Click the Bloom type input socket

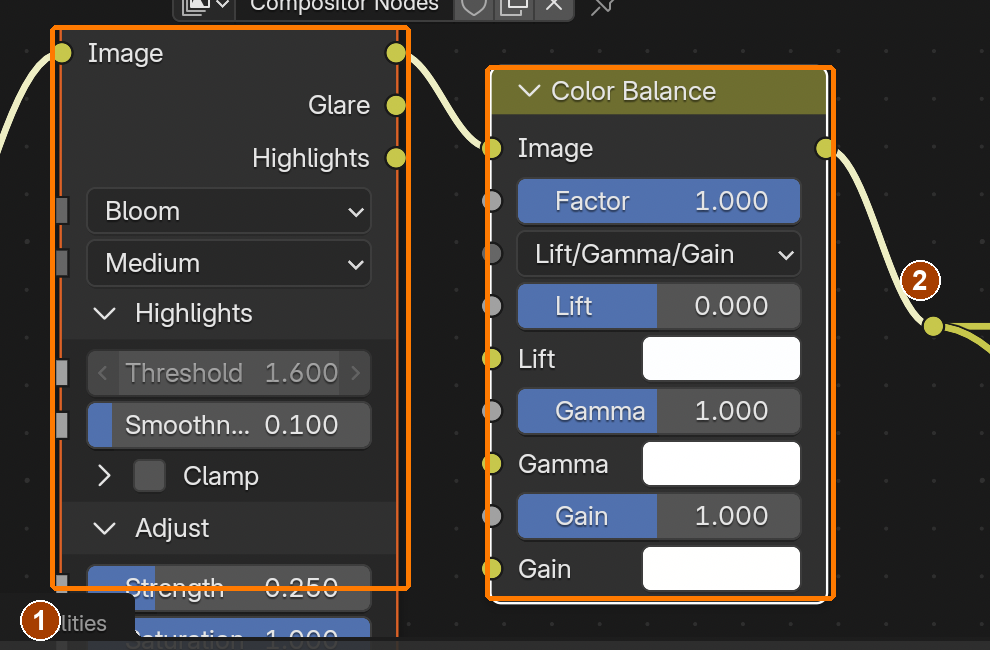click(x=62, y=210)
